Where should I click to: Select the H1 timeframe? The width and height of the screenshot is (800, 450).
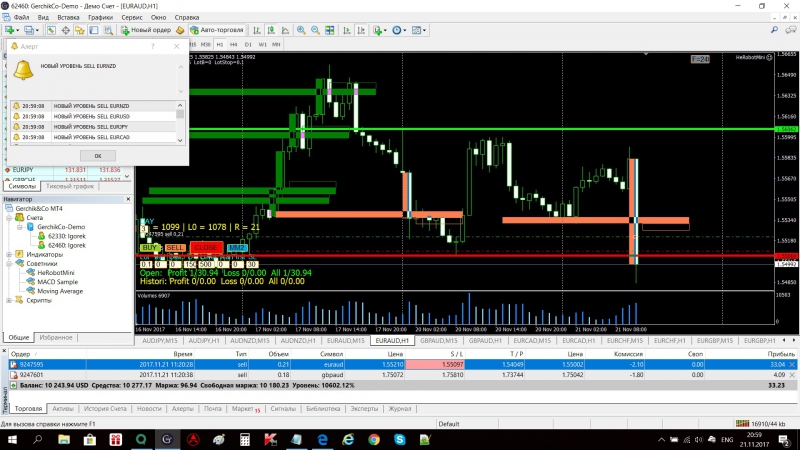point(220,44)
